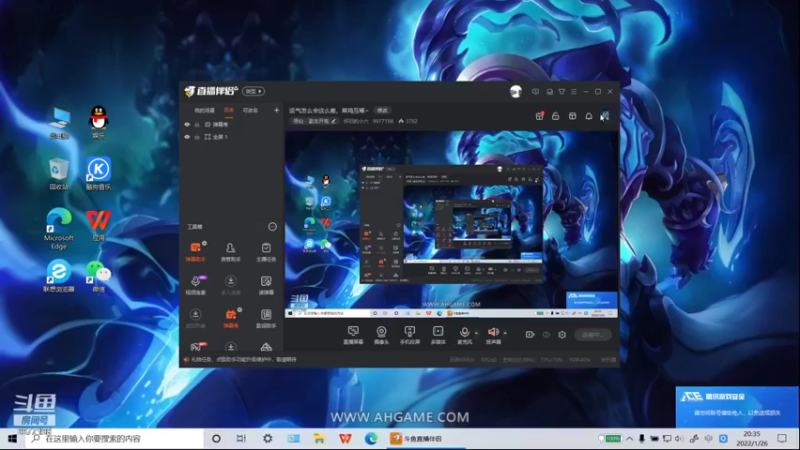The width and height of the screenshot is (800, 450).
Task: Click the start streaming button
Action: pyautogui.click(x=592, y=335)
